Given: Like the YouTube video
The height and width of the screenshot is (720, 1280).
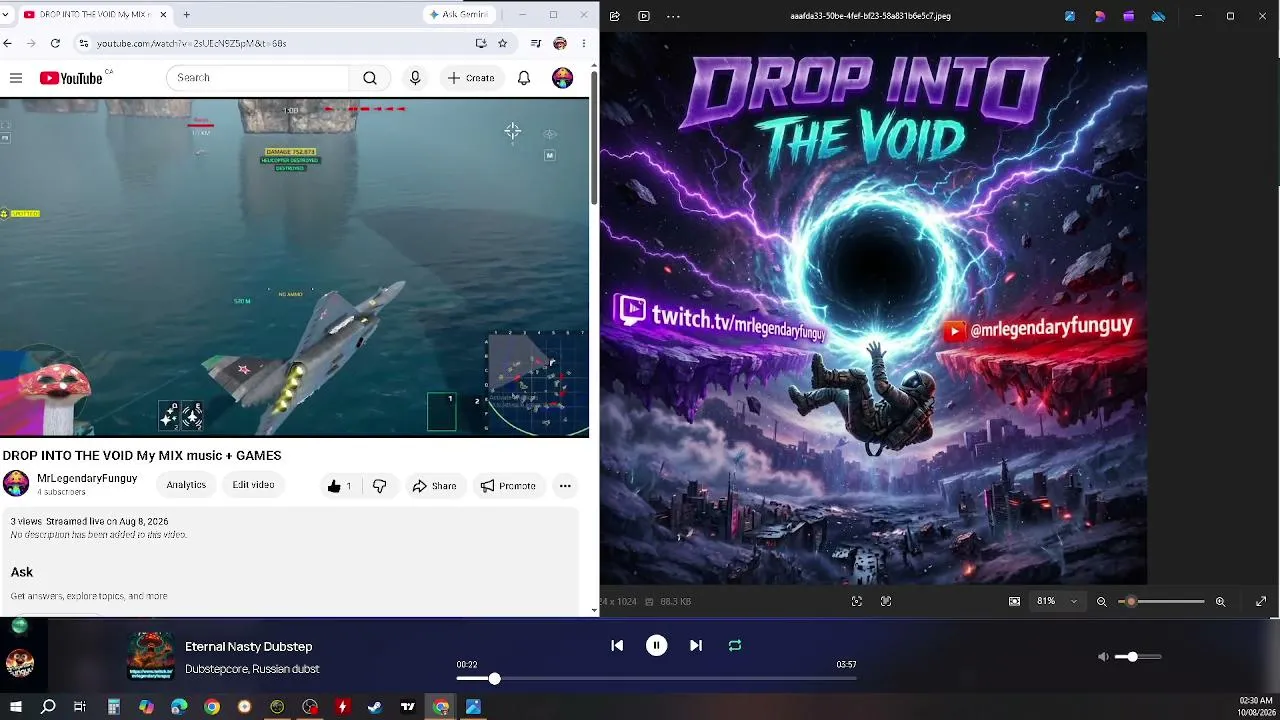Looking at the screenshot, I should (339, 486).
